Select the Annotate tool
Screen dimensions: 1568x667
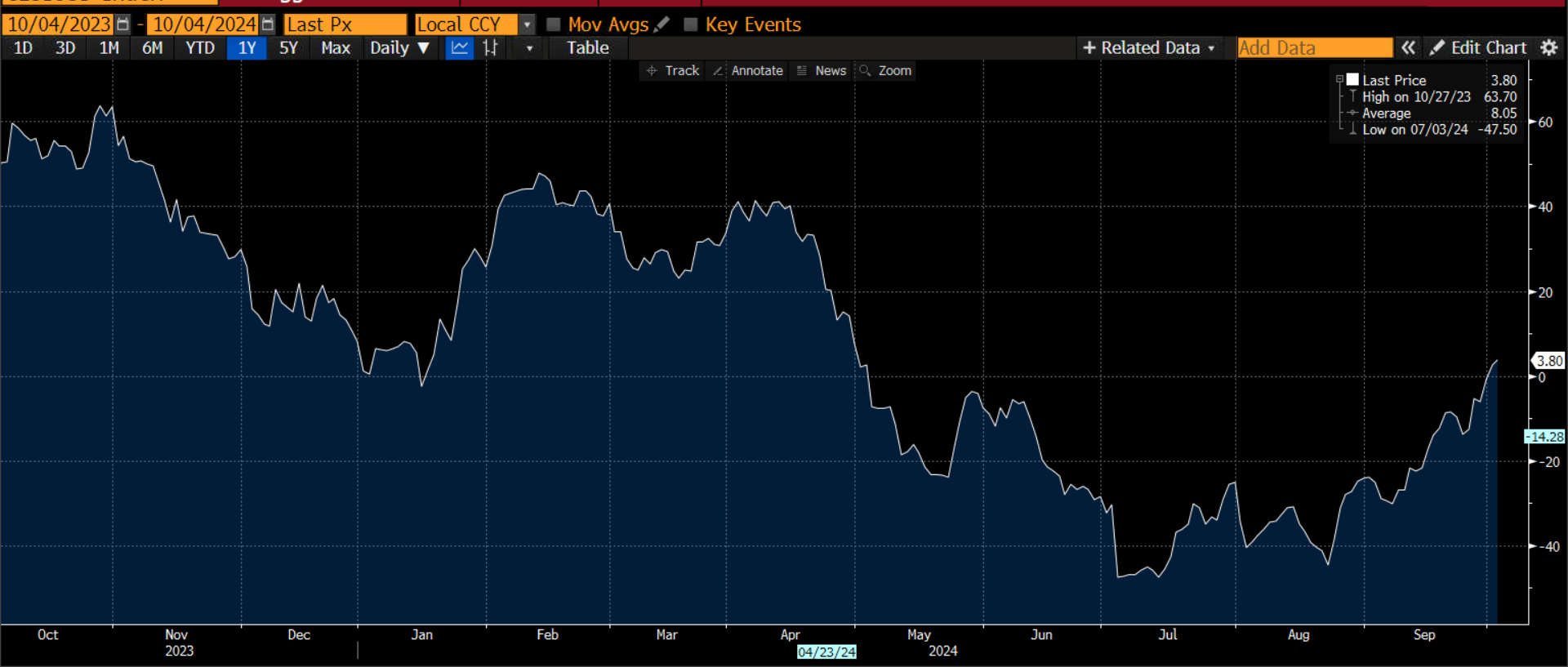click(748, 71)
